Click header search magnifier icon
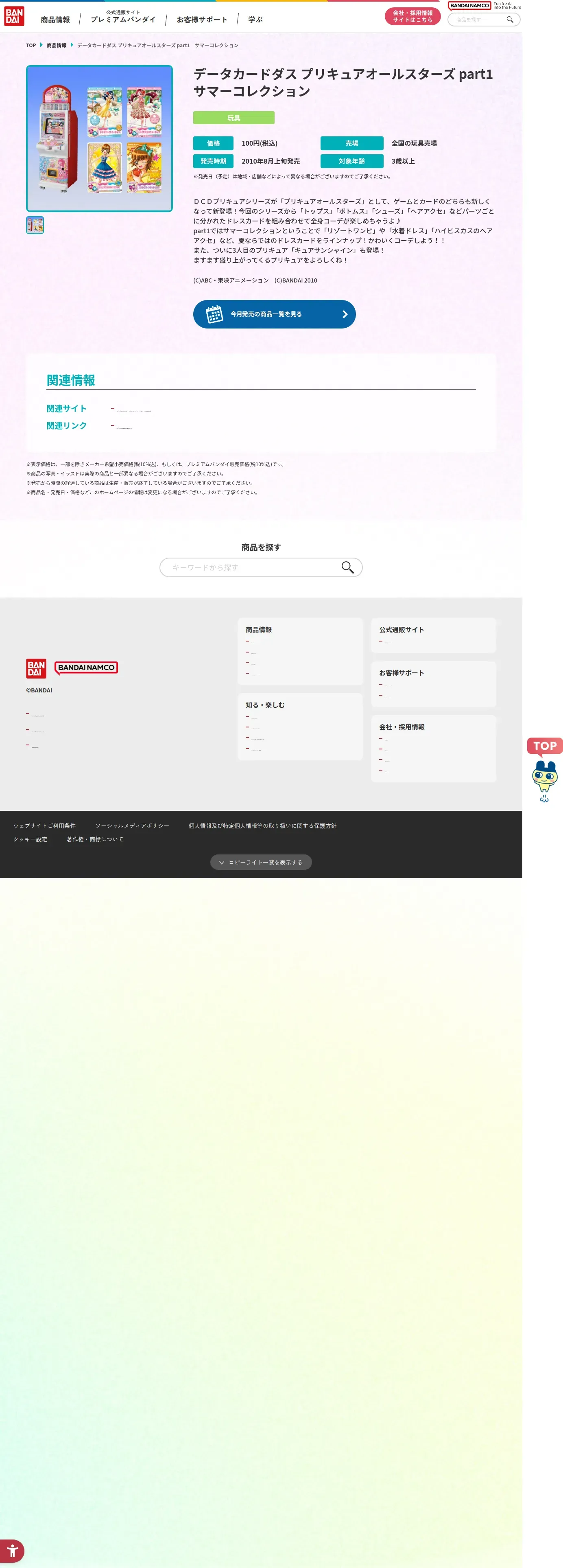This screenshot has height=1568, width=563. click(510, 20)
